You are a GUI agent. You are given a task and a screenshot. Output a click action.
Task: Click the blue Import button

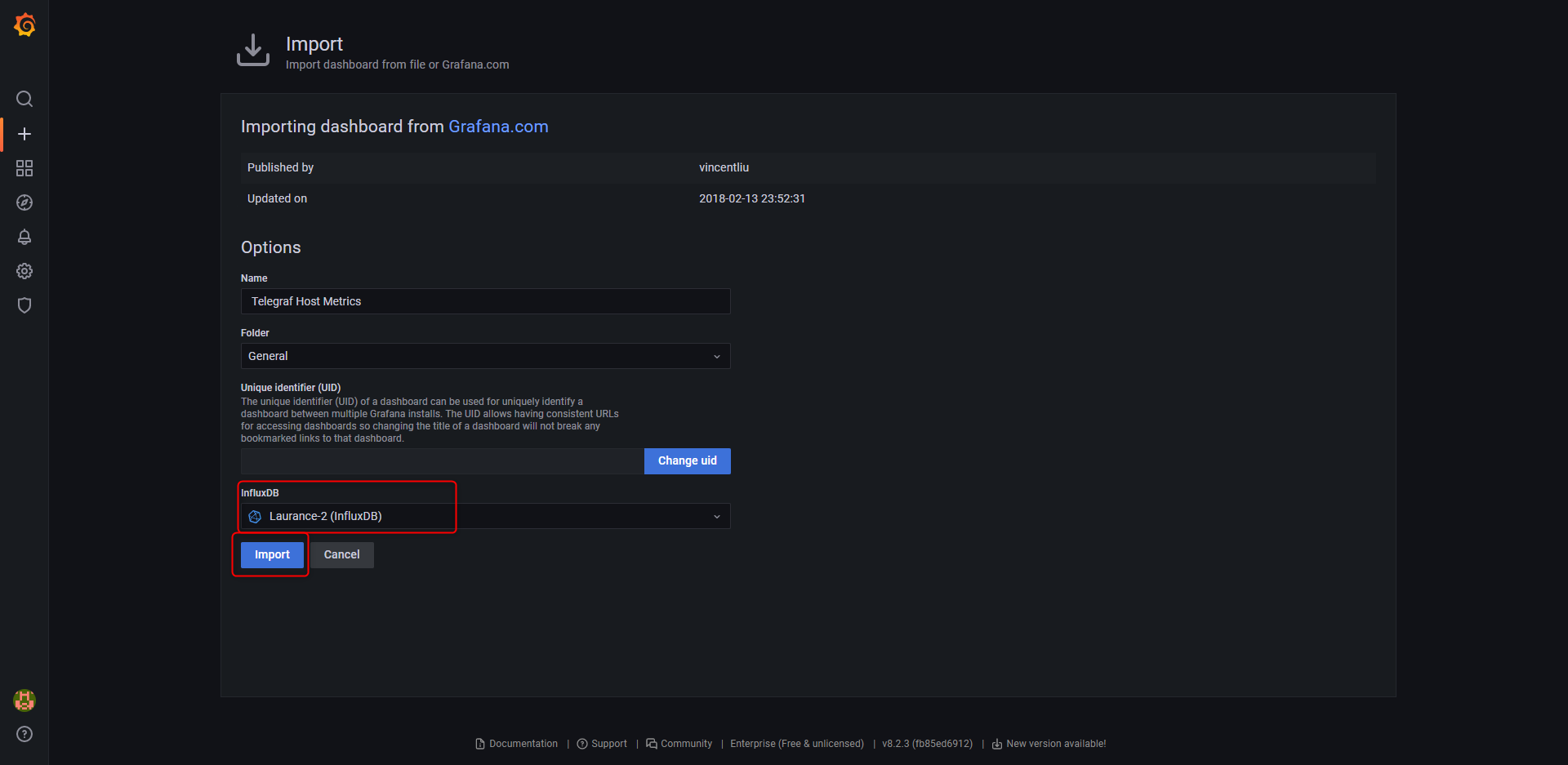click(272, 555)
